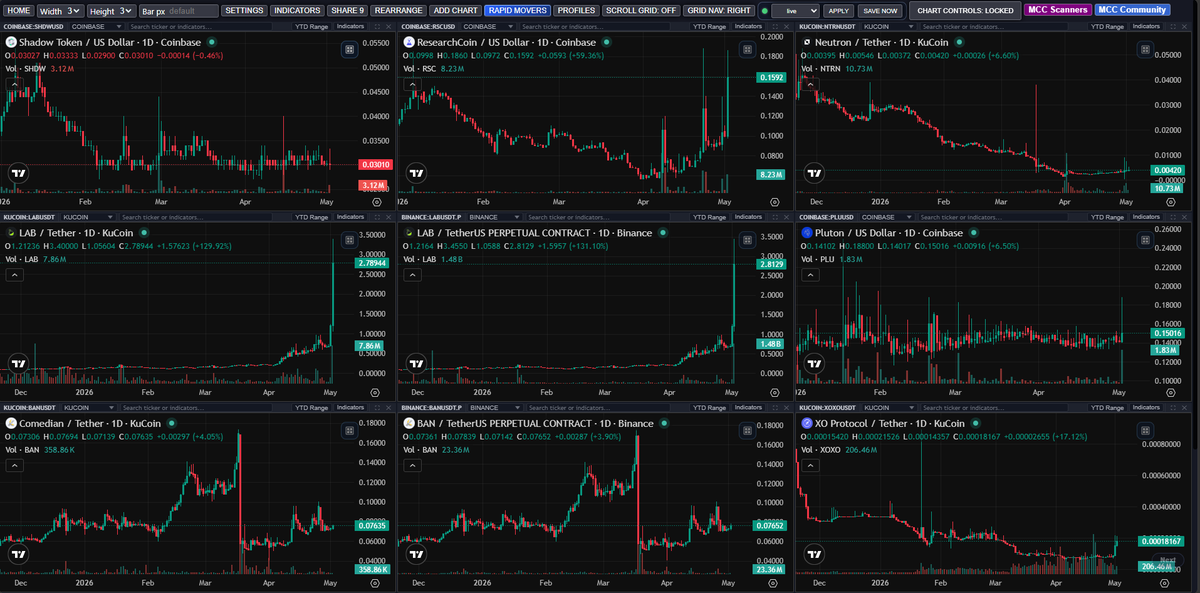Collapse legend chevron on Shadow Token chart

(13, 85)
